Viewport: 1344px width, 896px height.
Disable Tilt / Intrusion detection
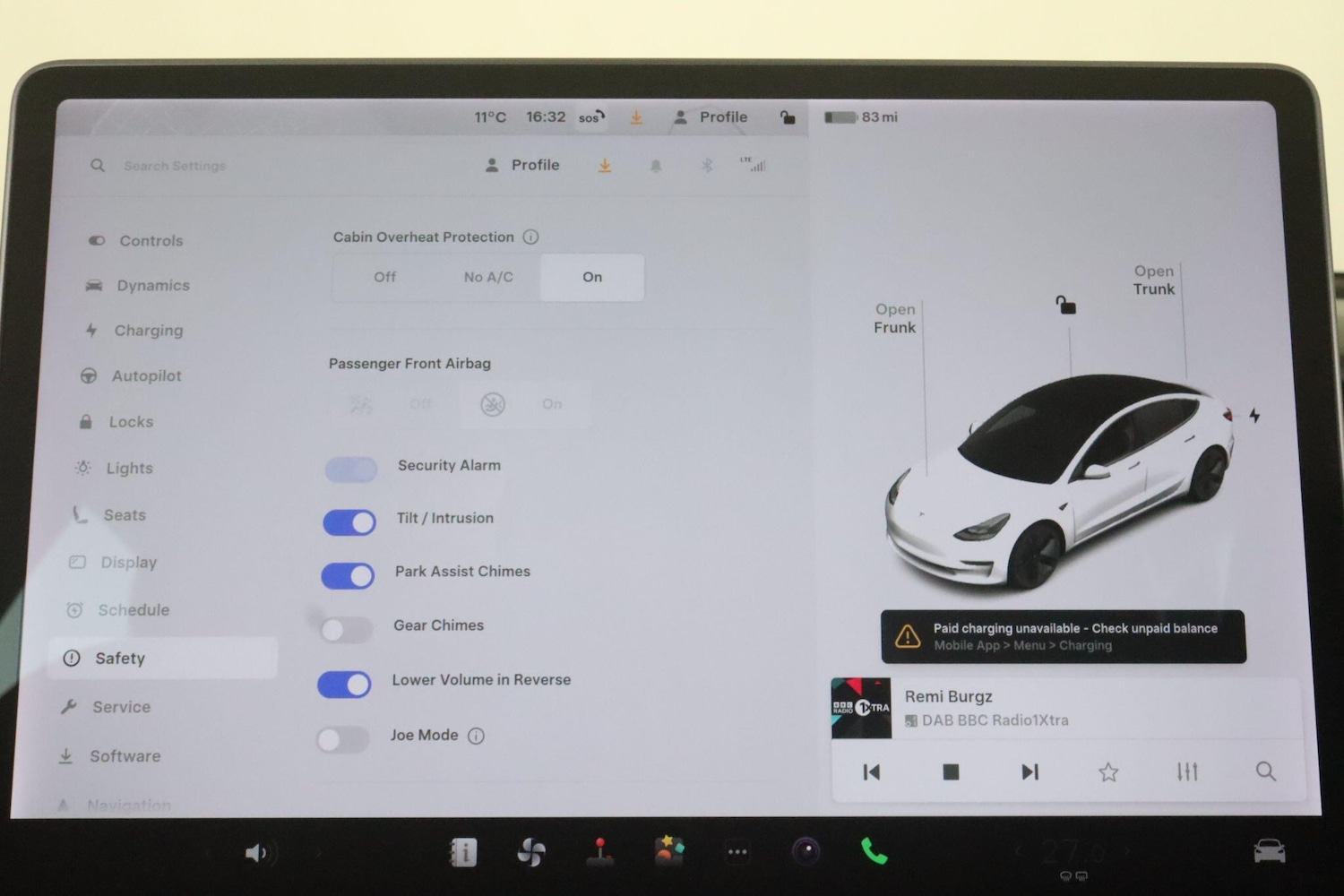point(349,522)
